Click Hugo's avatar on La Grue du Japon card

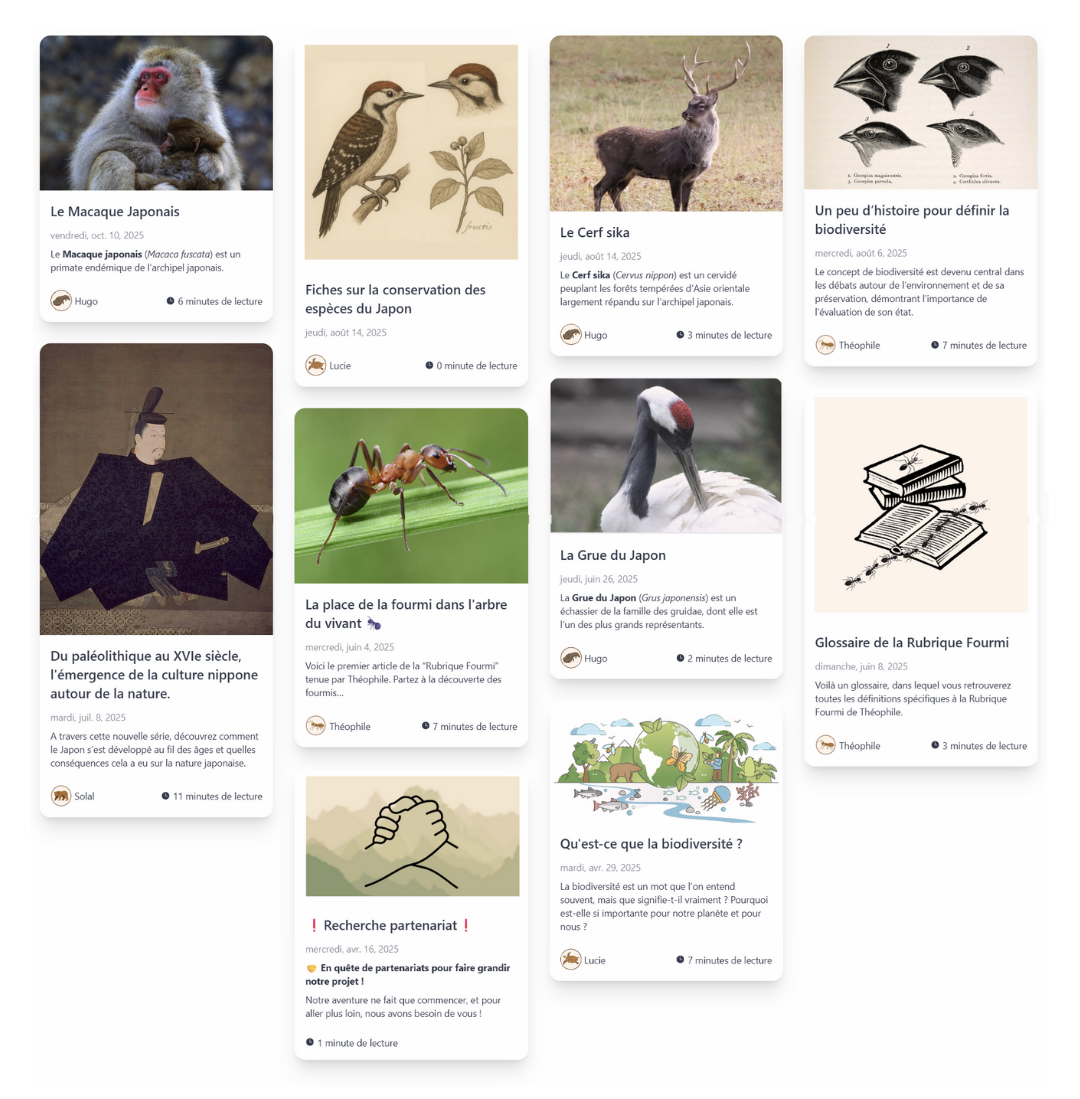[x=570, y=658]
